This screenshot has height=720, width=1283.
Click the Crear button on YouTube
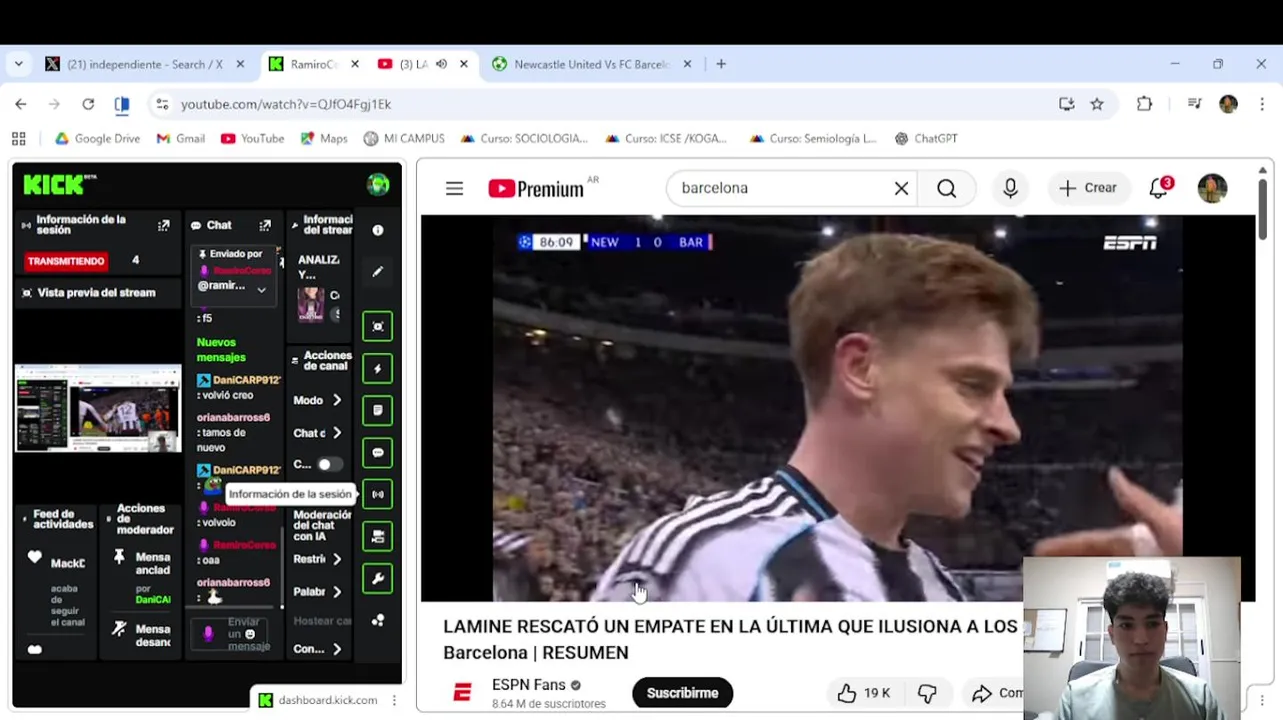pyautogui.click(x=1088, y=188)
